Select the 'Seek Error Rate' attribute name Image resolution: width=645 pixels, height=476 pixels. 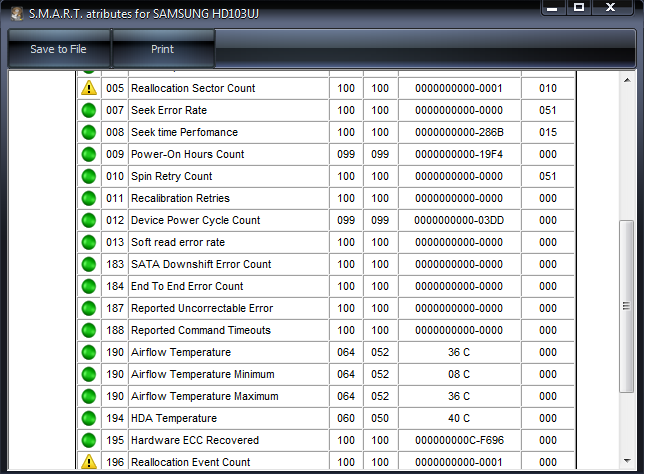pos(169,110)
